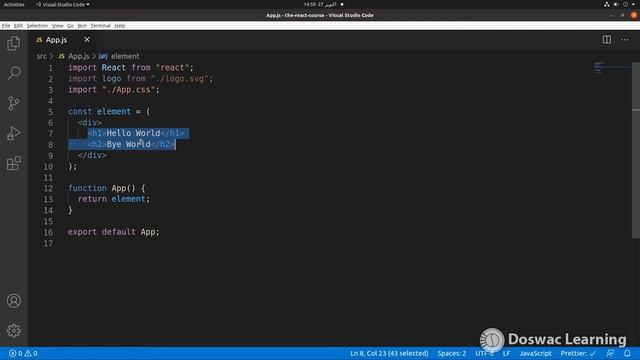Open the File menu
Viewport: 640px width, 360px height.
tap(6, 25)
